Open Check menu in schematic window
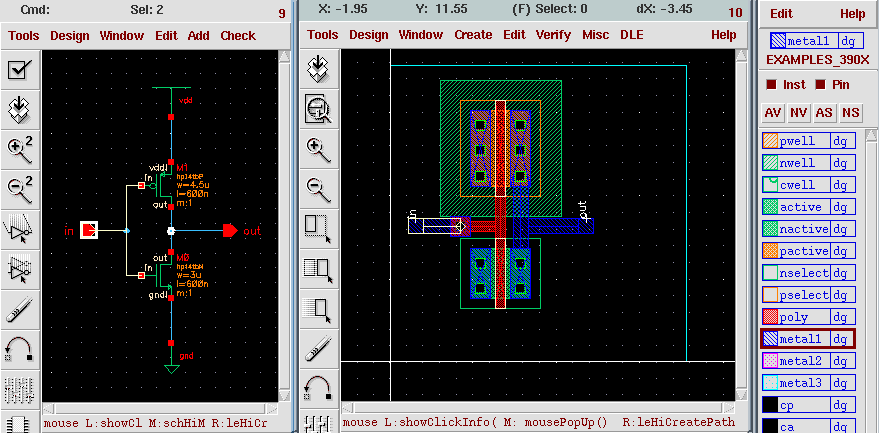The image size is (879, 433). click(238, 36)
